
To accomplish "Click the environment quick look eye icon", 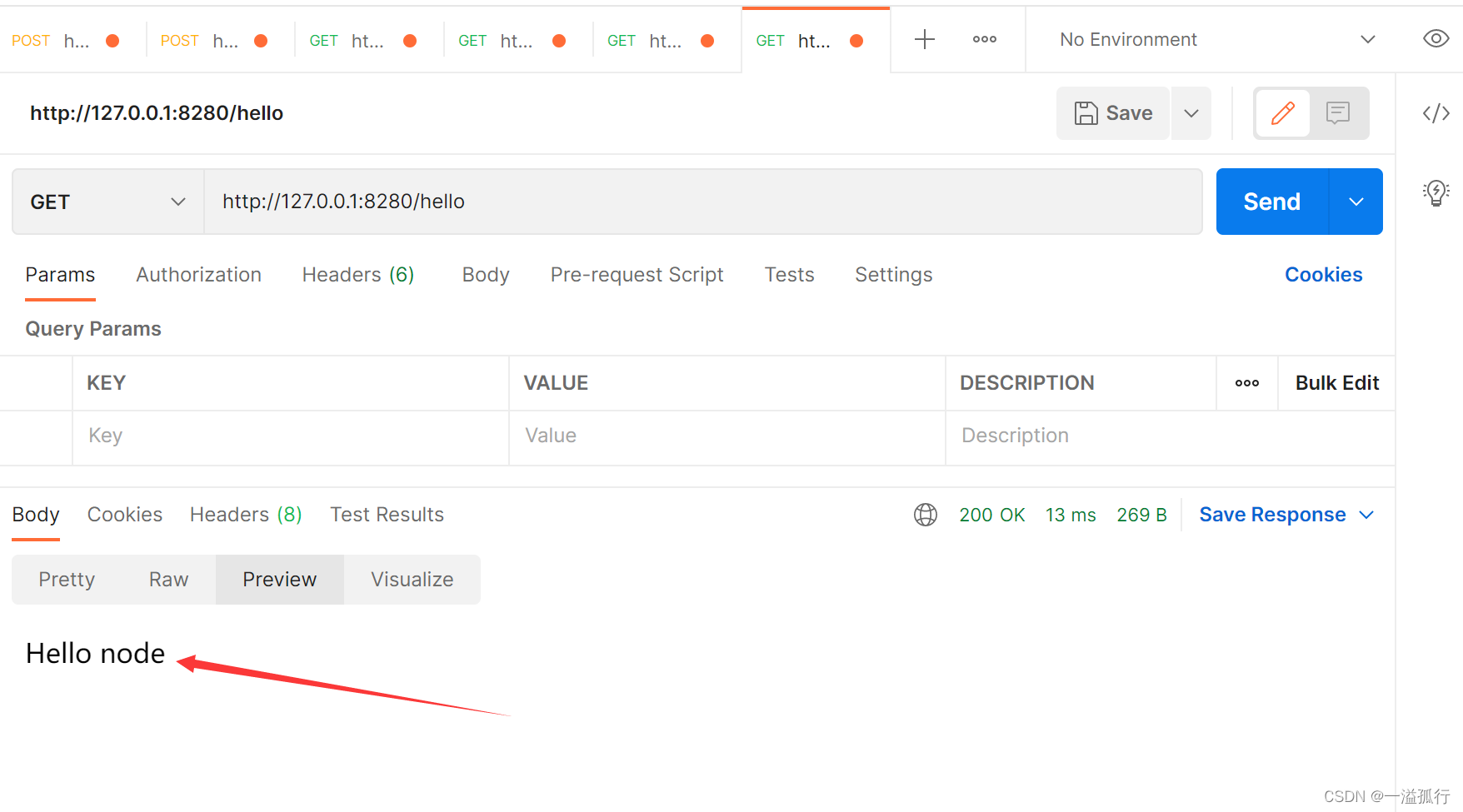I will [x=1436, y=38].
